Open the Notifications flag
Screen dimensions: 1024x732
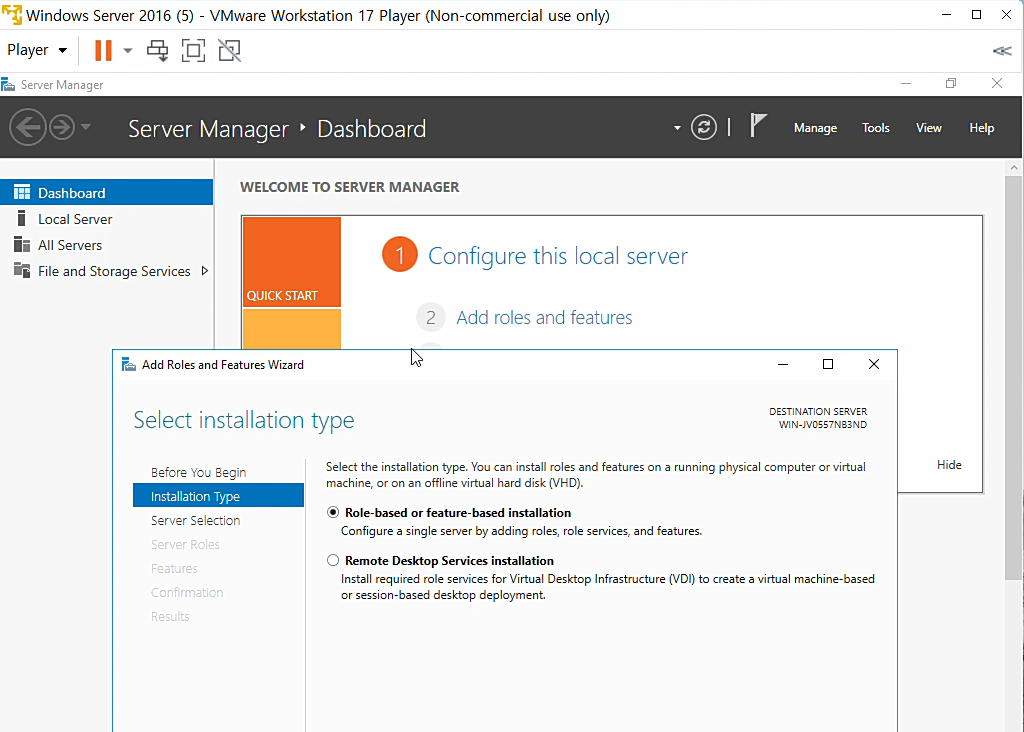pos(758,125)
